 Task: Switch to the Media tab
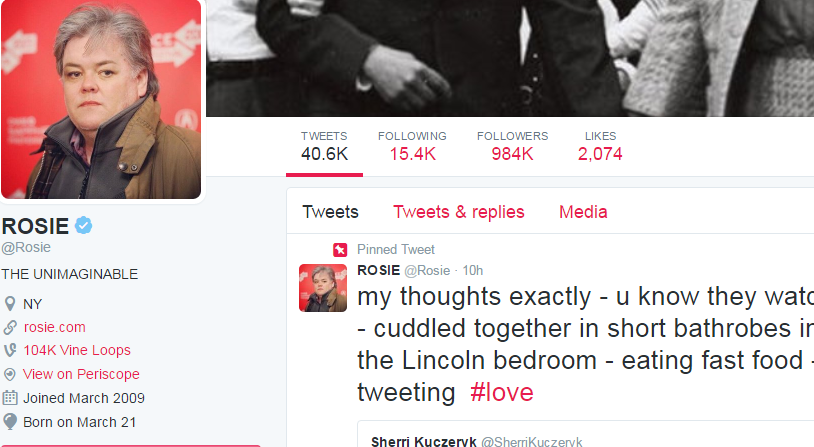(583, 212)
